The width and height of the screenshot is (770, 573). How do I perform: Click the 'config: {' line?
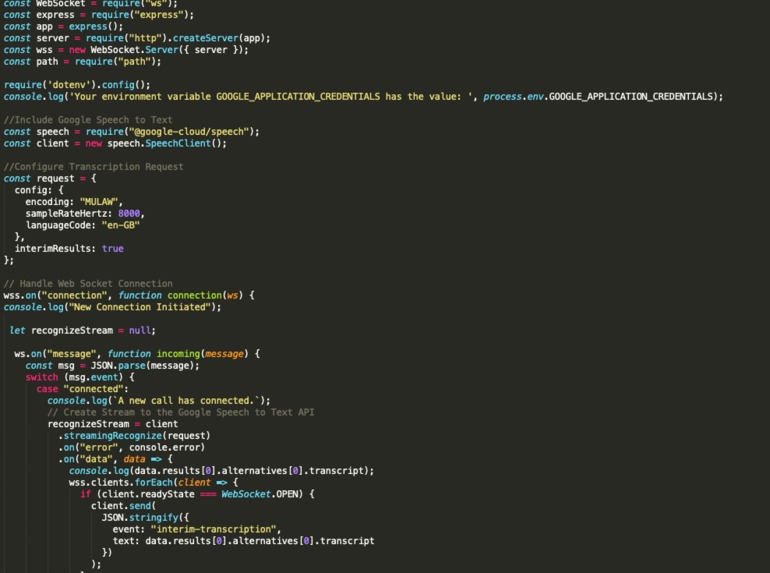39,191
